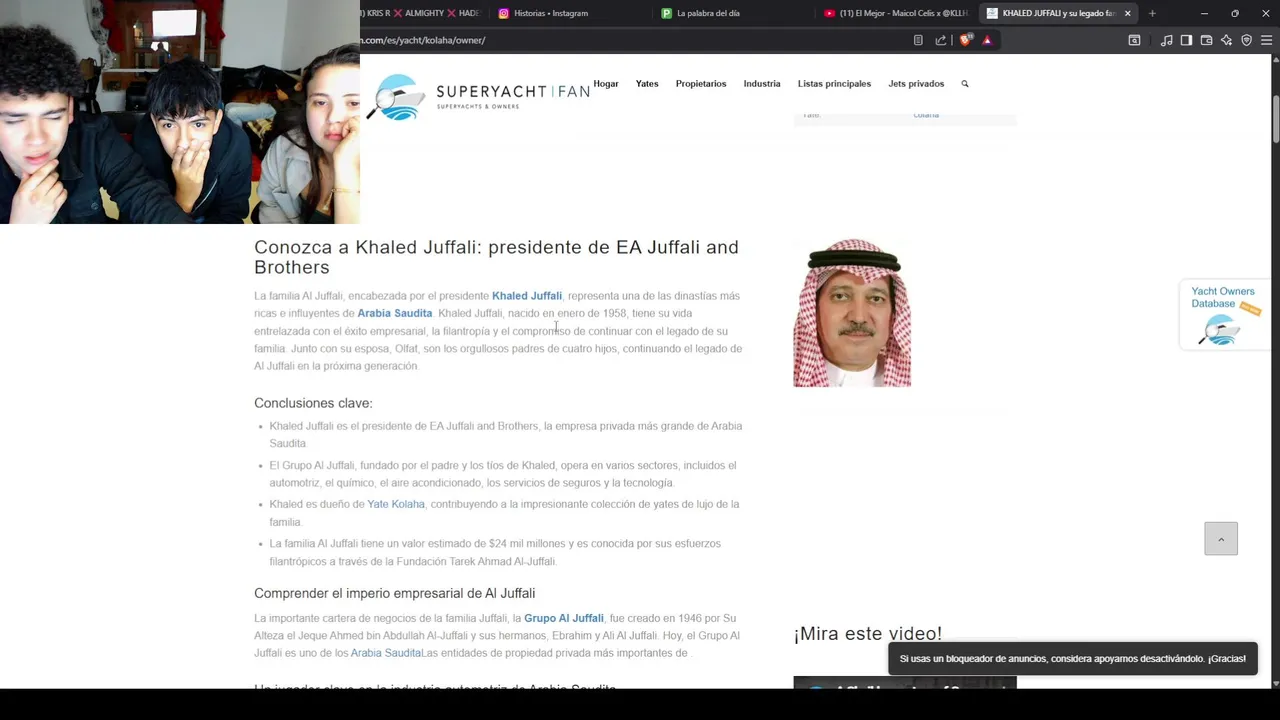The width and height of the screenshot is (1280, 720).
Task: Click the Comprender el imperio empresarial heading
Action: (x=394, y=593)
